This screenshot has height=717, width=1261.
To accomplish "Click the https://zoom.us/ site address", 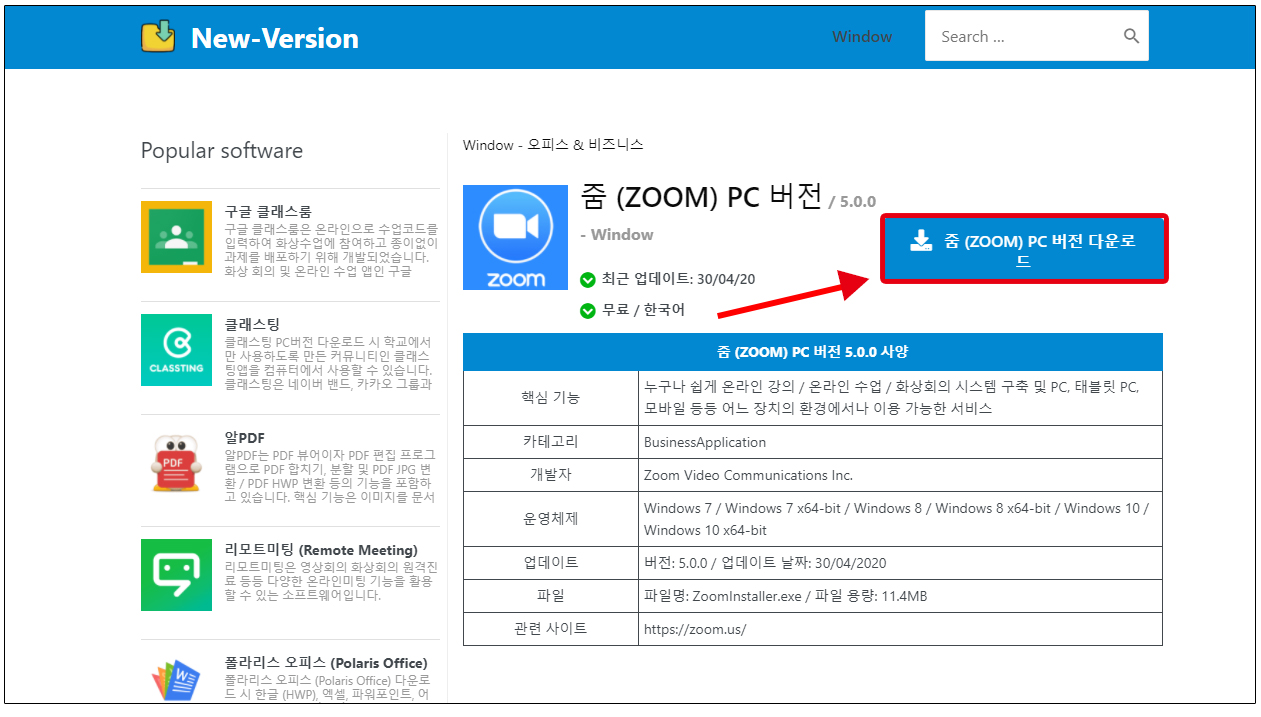I will [x=695, y=629].
